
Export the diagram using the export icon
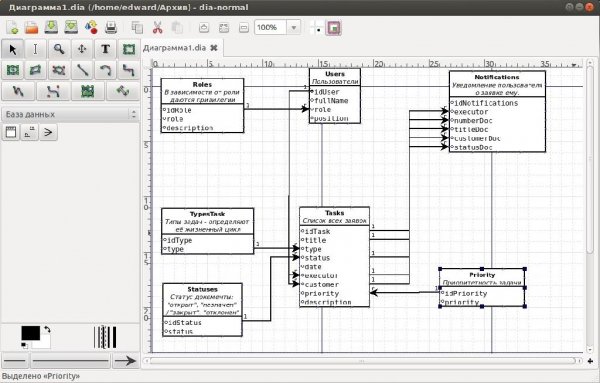click(x=91, y=28)
